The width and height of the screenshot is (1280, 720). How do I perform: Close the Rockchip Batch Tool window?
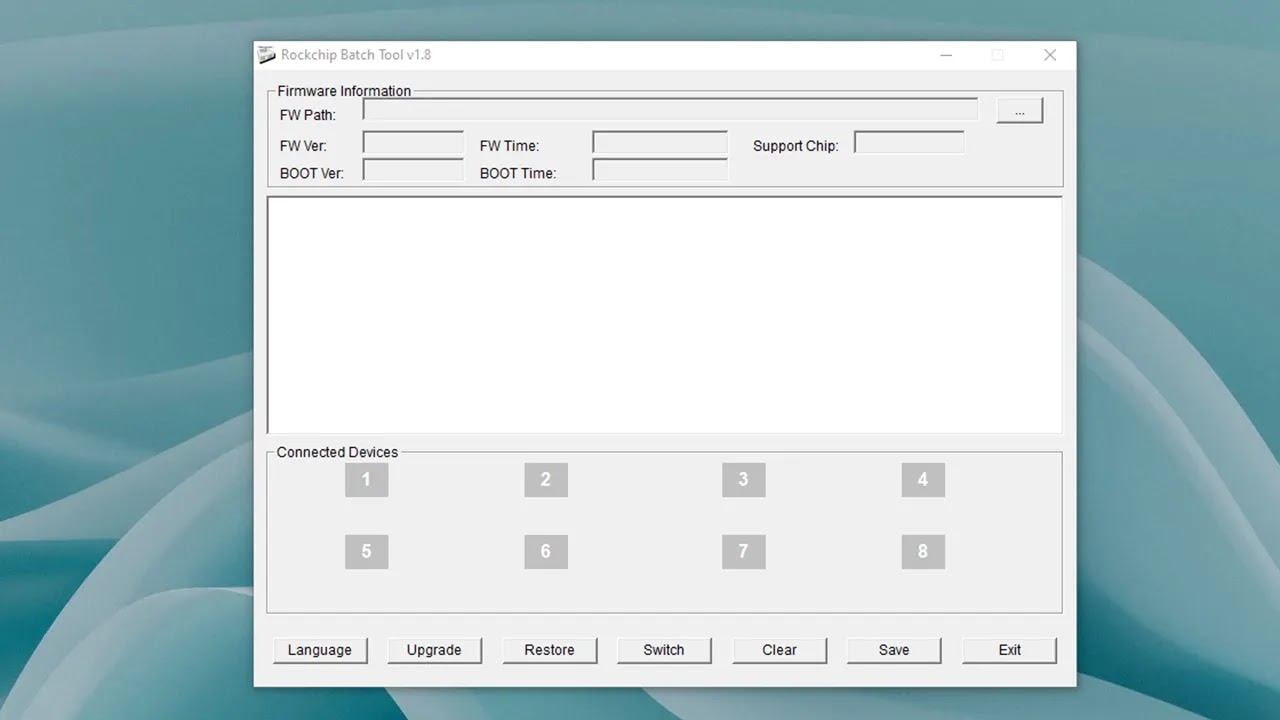pos(1050,55)
